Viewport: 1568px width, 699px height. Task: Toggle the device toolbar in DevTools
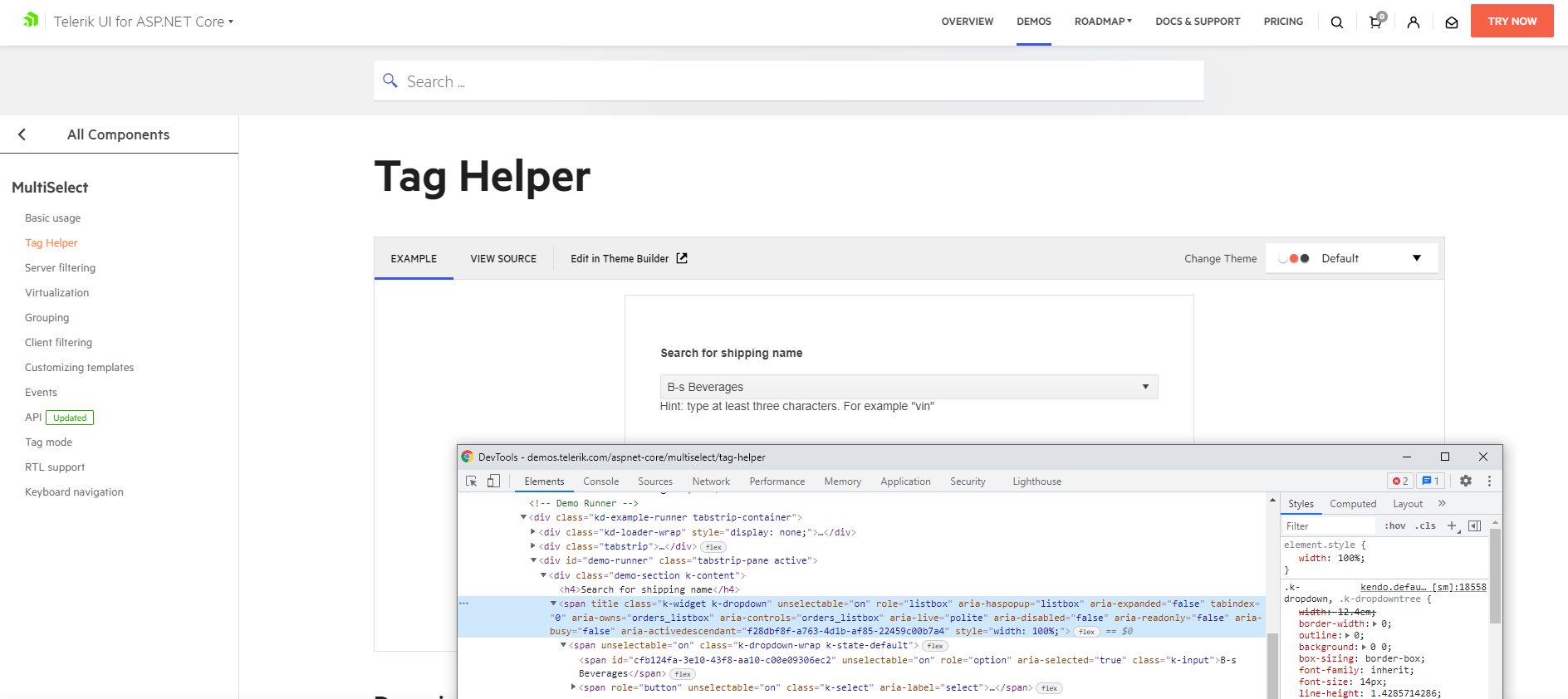tap(493, 481)
